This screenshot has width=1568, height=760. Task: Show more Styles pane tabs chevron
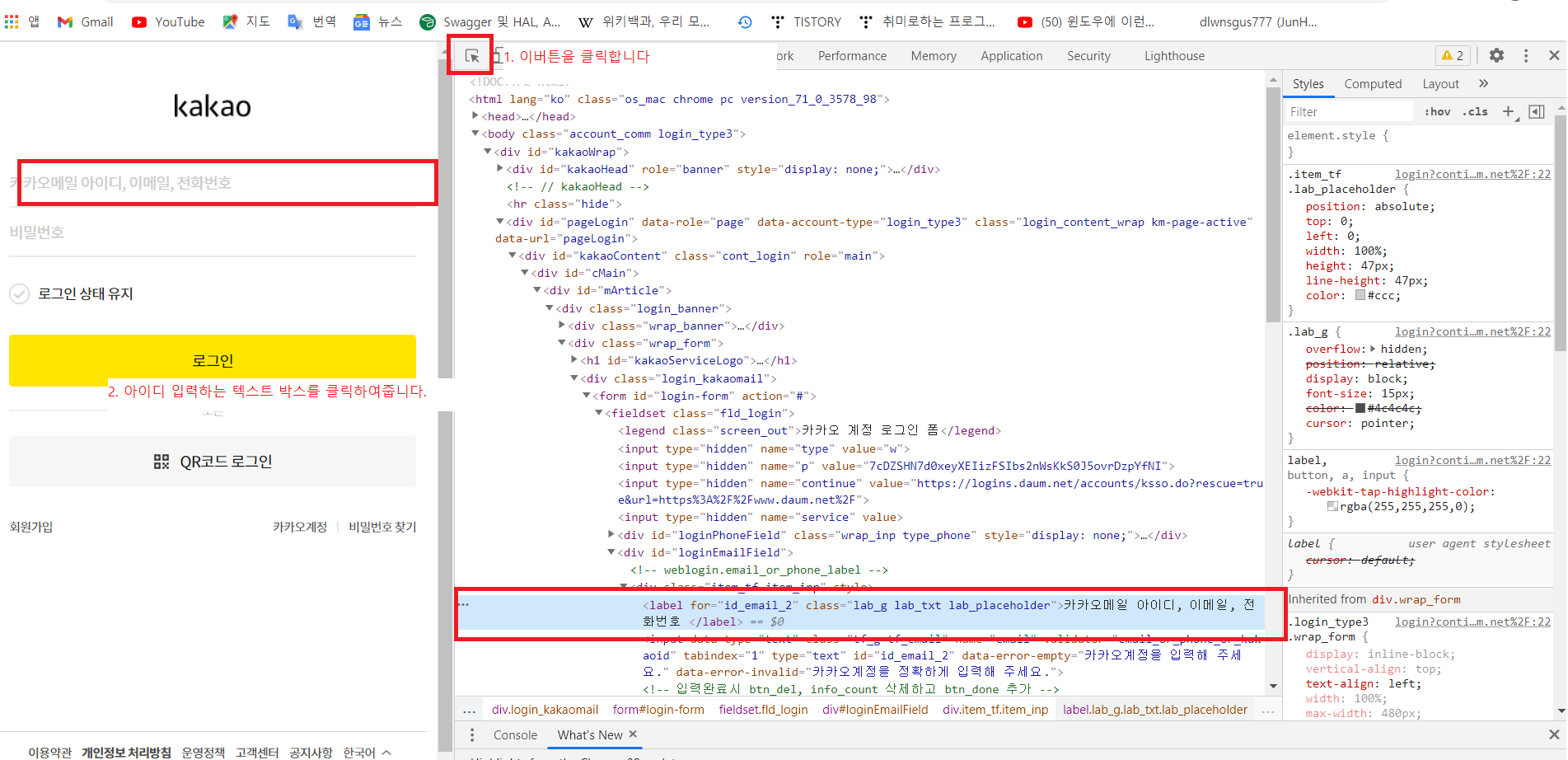pos(1484,83)
